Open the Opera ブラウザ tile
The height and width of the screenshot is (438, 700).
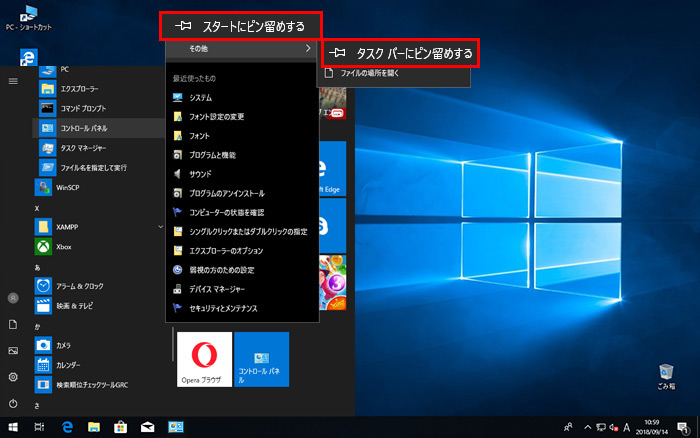(204, 359)
